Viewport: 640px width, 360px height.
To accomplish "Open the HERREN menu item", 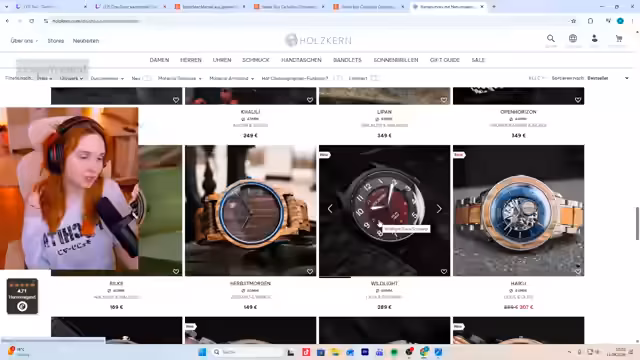I will [x=191, y=60].
